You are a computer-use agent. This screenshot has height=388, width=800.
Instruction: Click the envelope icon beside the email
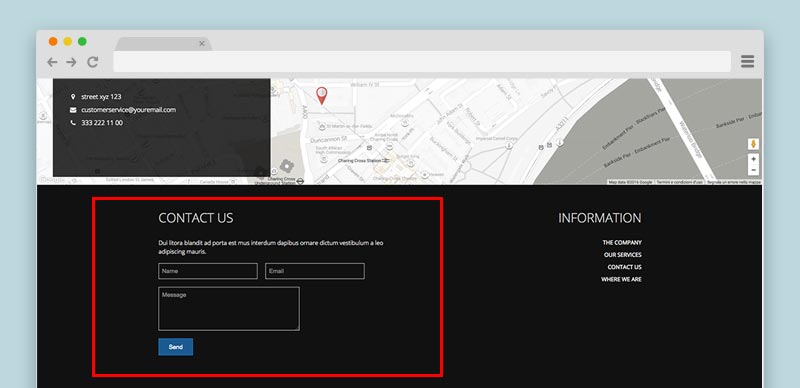(73, 110)
